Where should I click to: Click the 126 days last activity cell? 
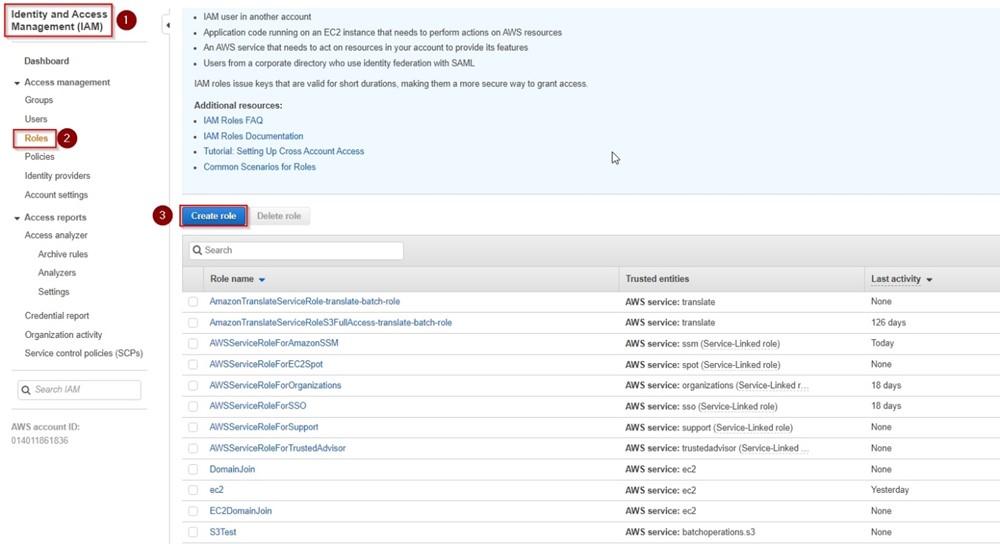[x=888, y=323]
